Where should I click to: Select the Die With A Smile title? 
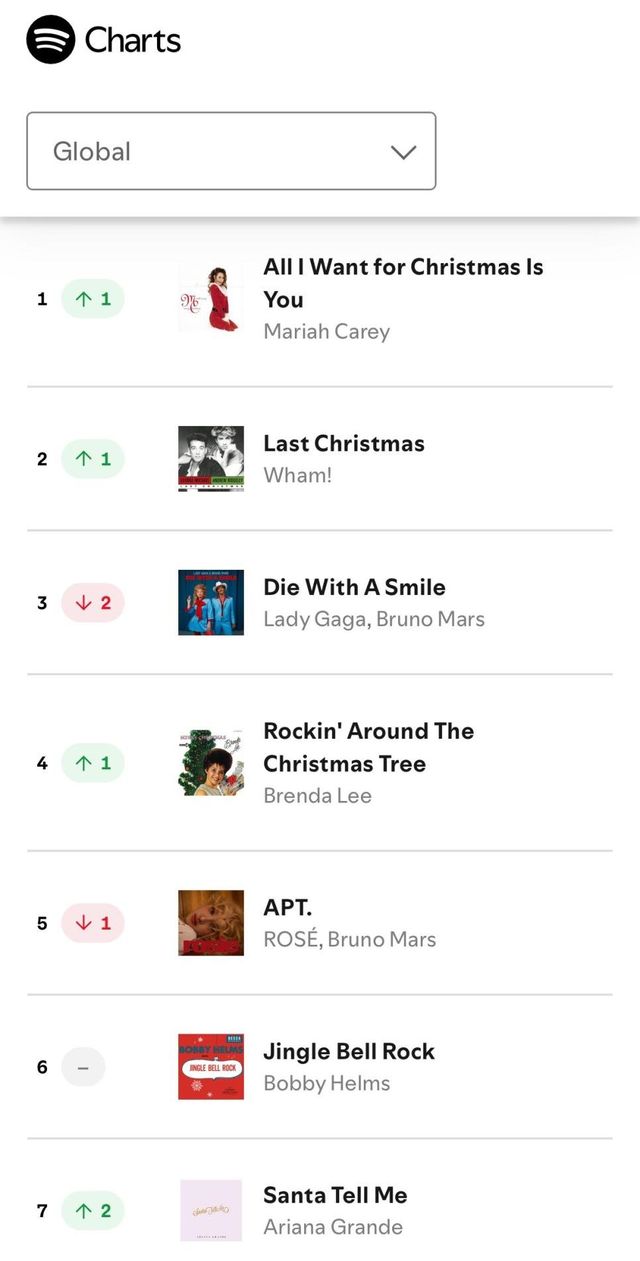click(354, 587)
